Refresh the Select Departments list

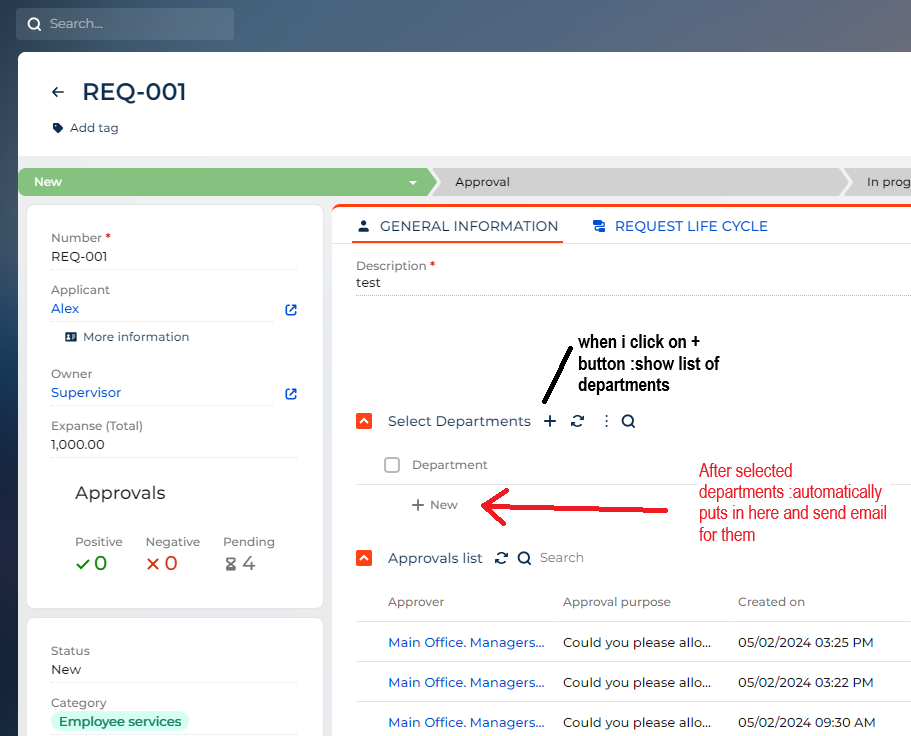click(578, 421)
